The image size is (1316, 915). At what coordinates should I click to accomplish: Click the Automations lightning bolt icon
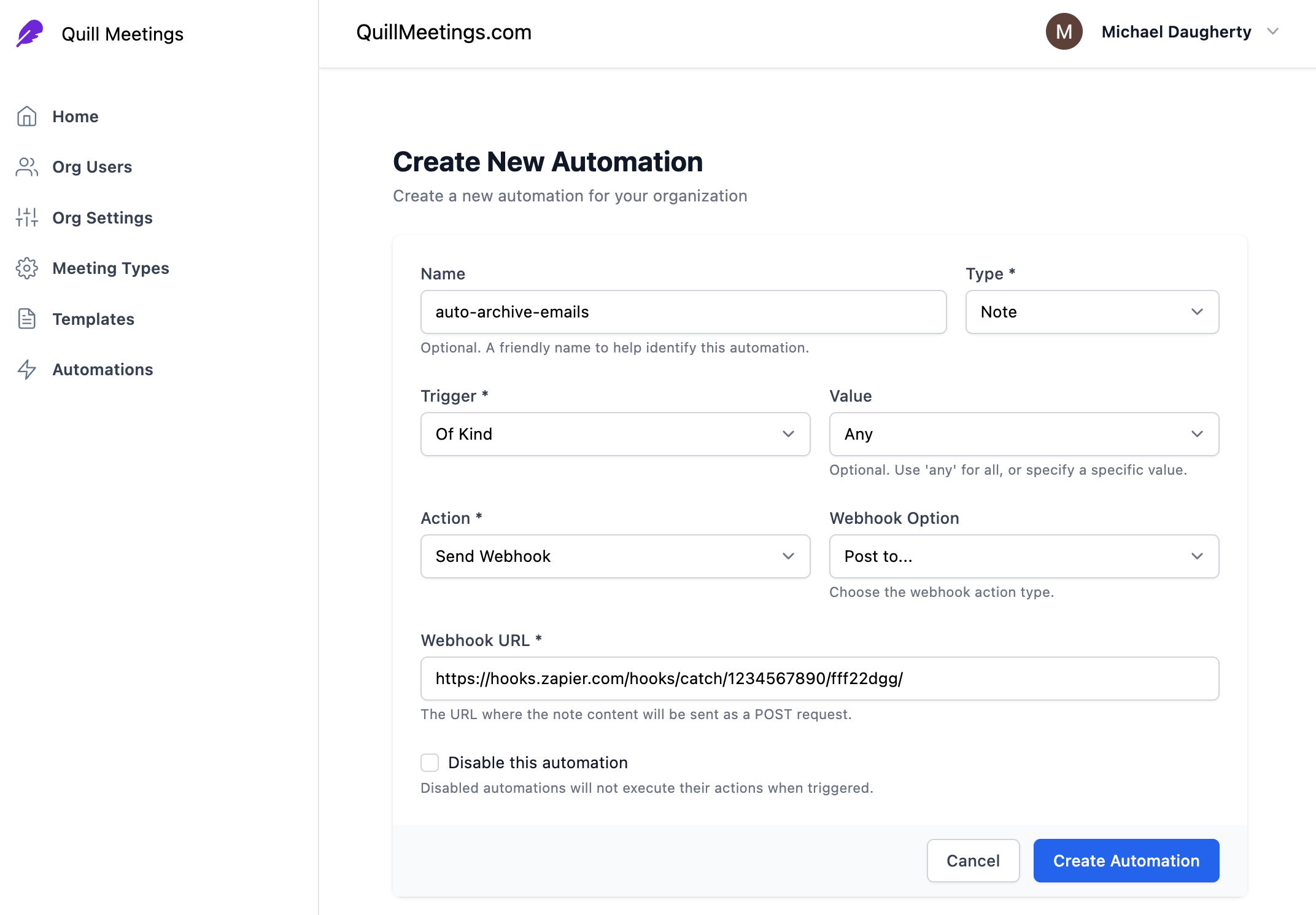26,369
